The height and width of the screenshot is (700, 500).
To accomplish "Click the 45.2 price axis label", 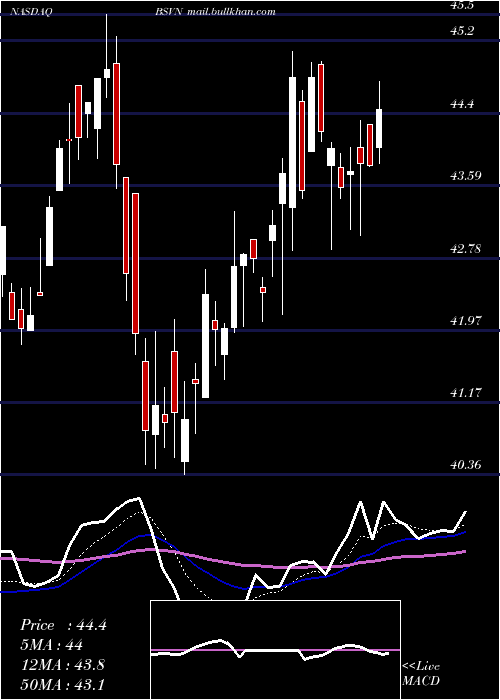I will coord(462,31).
